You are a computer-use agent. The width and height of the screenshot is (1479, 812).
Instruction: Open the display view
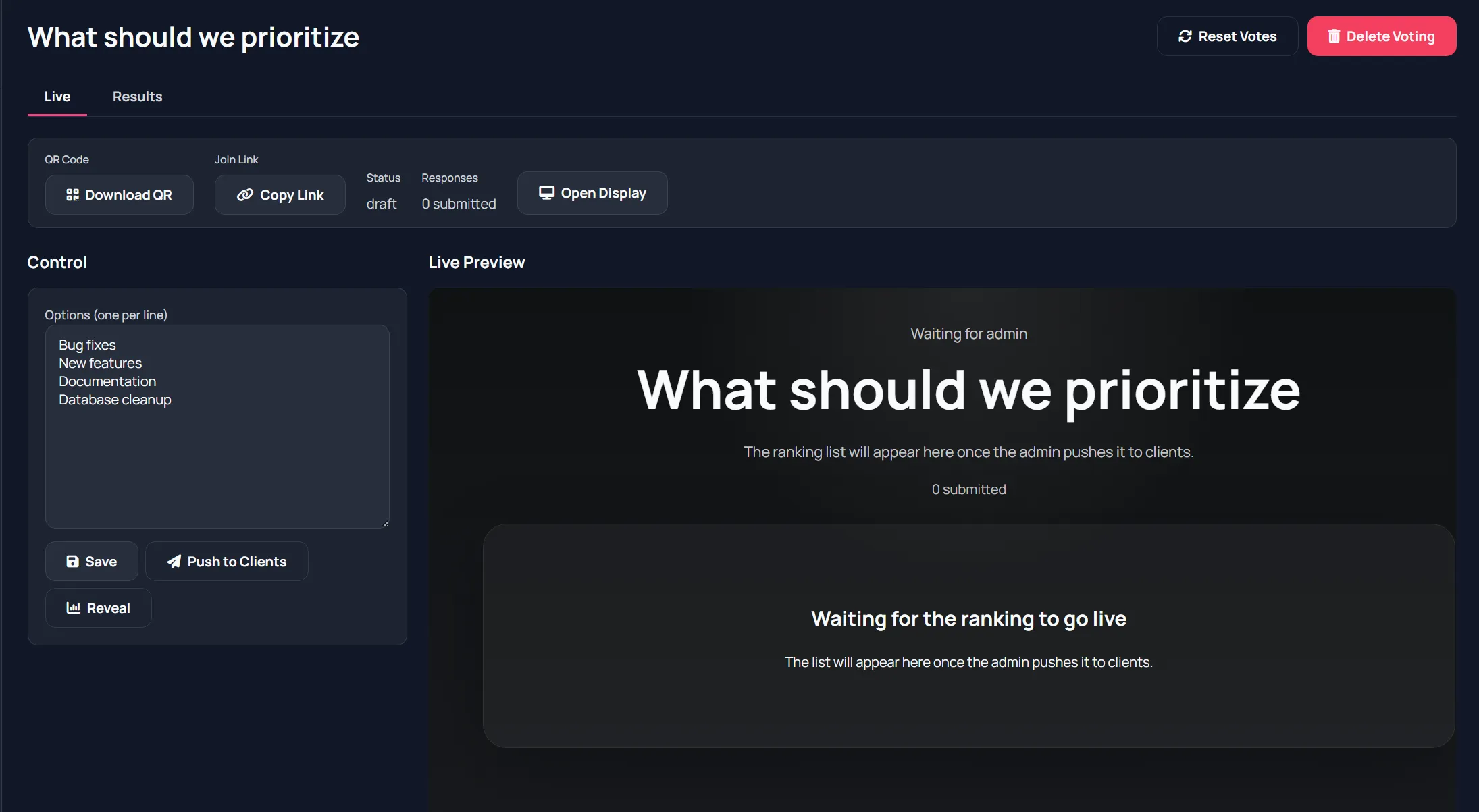coord(592,192)
